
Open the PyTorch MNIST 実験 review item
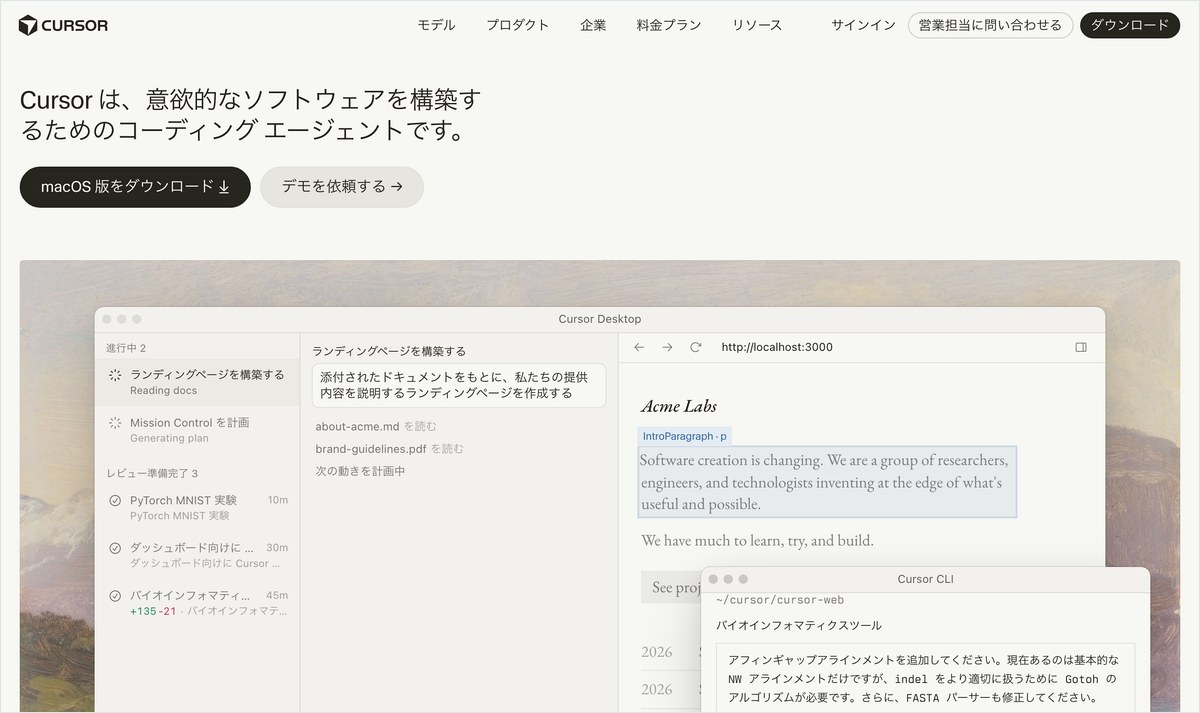[197, 507]
